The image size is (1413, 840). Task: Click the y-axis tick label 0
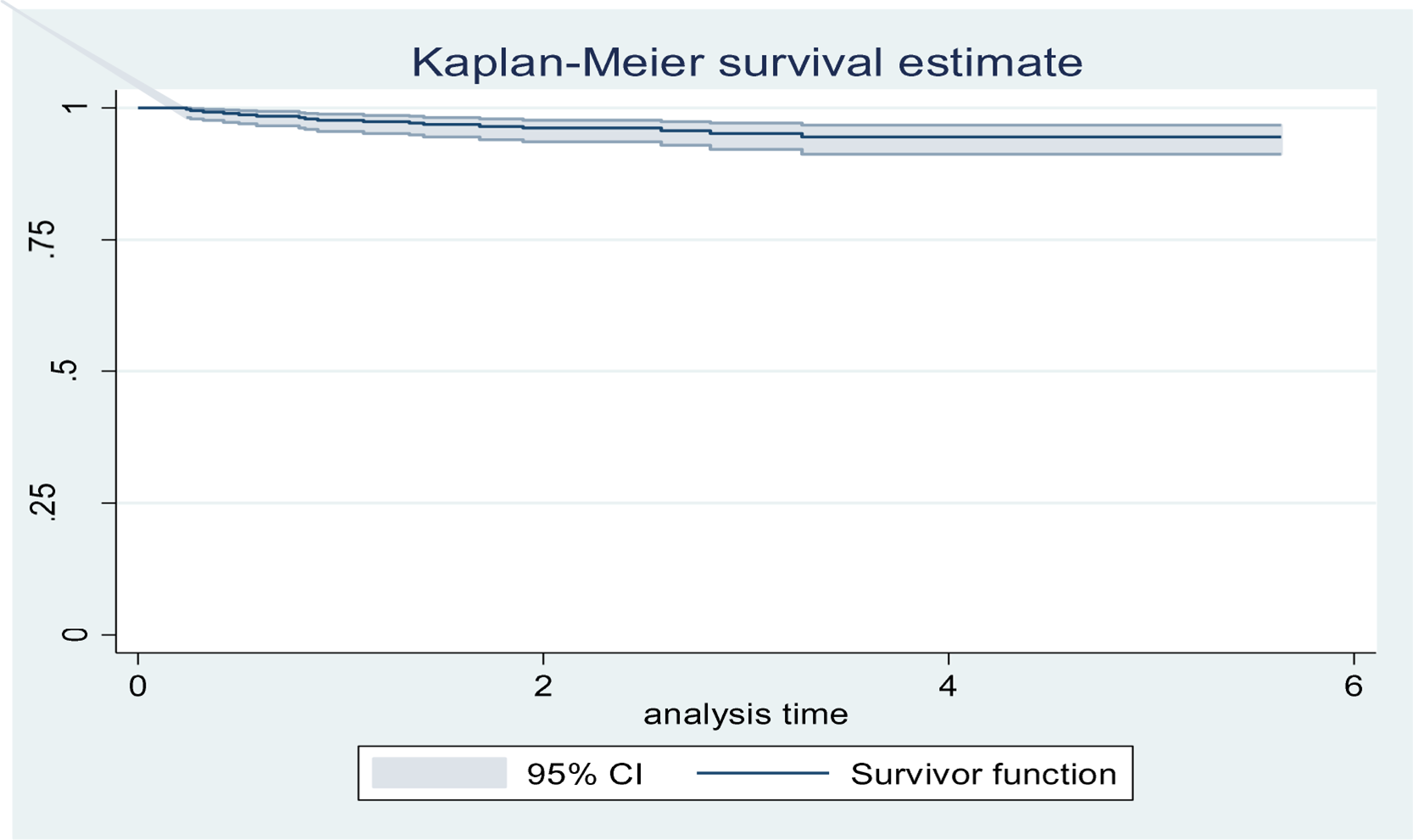[x=75, y=635]
